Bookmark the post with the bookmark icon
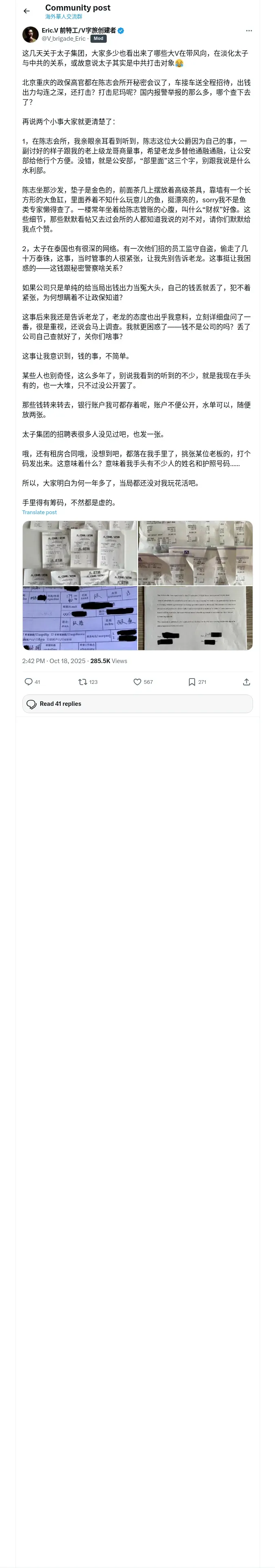Image resolution: width=275 pixels, height=1568 pixels. click(x=192, y=682)
